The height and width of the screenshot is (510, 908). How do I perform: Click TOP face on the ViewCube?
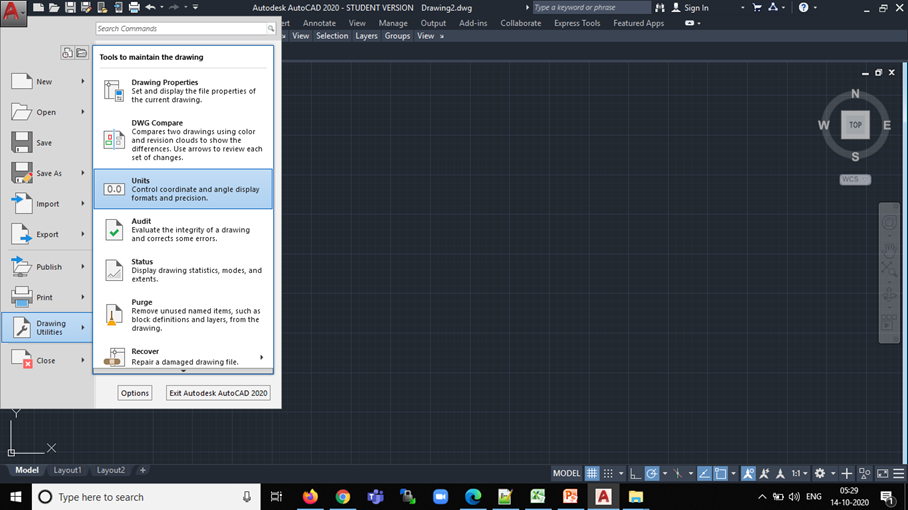click(855, 124)
